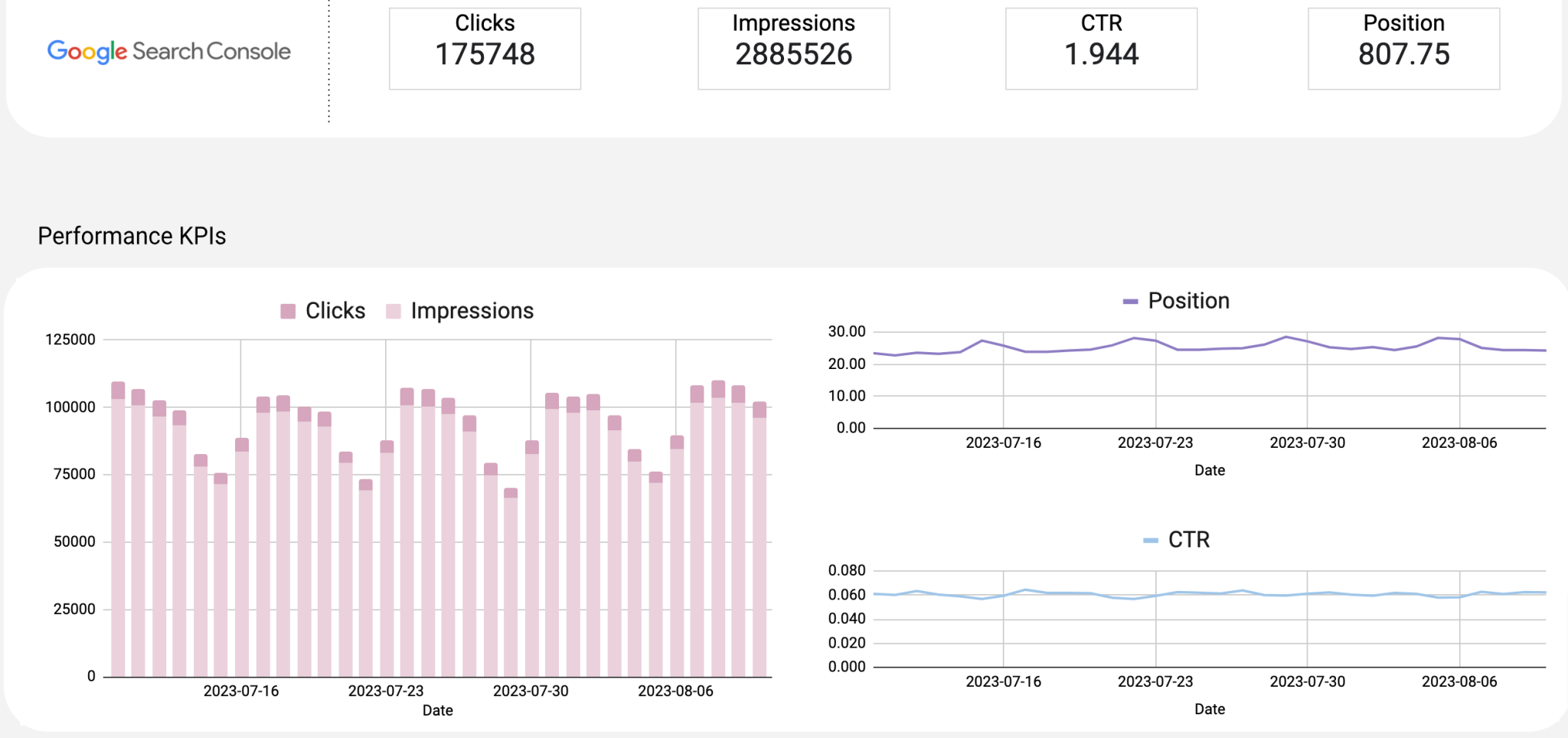The image size is (1568, 738).
Task: Click the CTR legend line icon
Action: click(1150, 539)
